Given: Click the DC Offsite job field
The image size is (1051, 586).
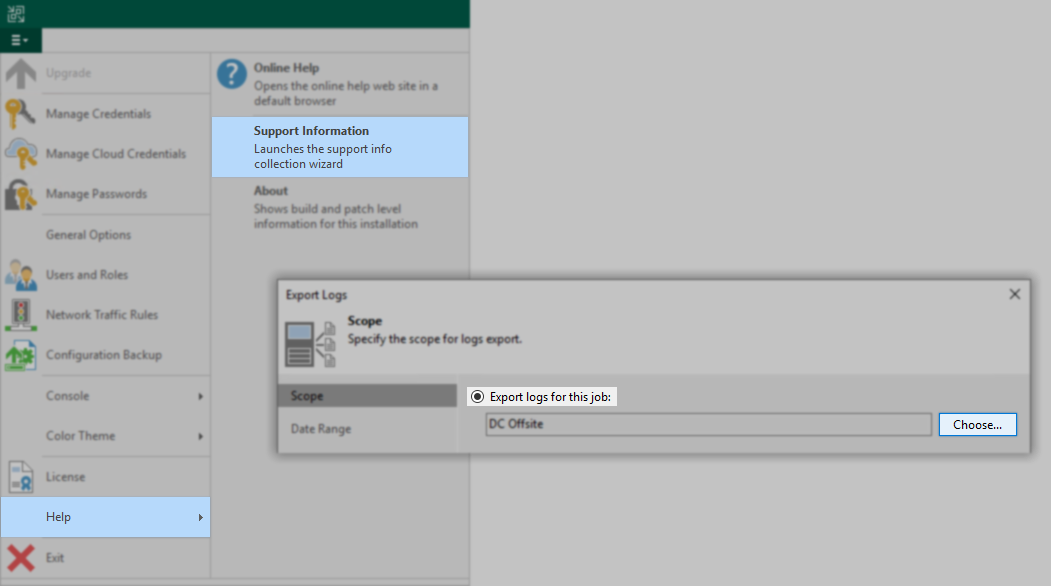Looking at the screenshot, I should (x=708, y=424).
